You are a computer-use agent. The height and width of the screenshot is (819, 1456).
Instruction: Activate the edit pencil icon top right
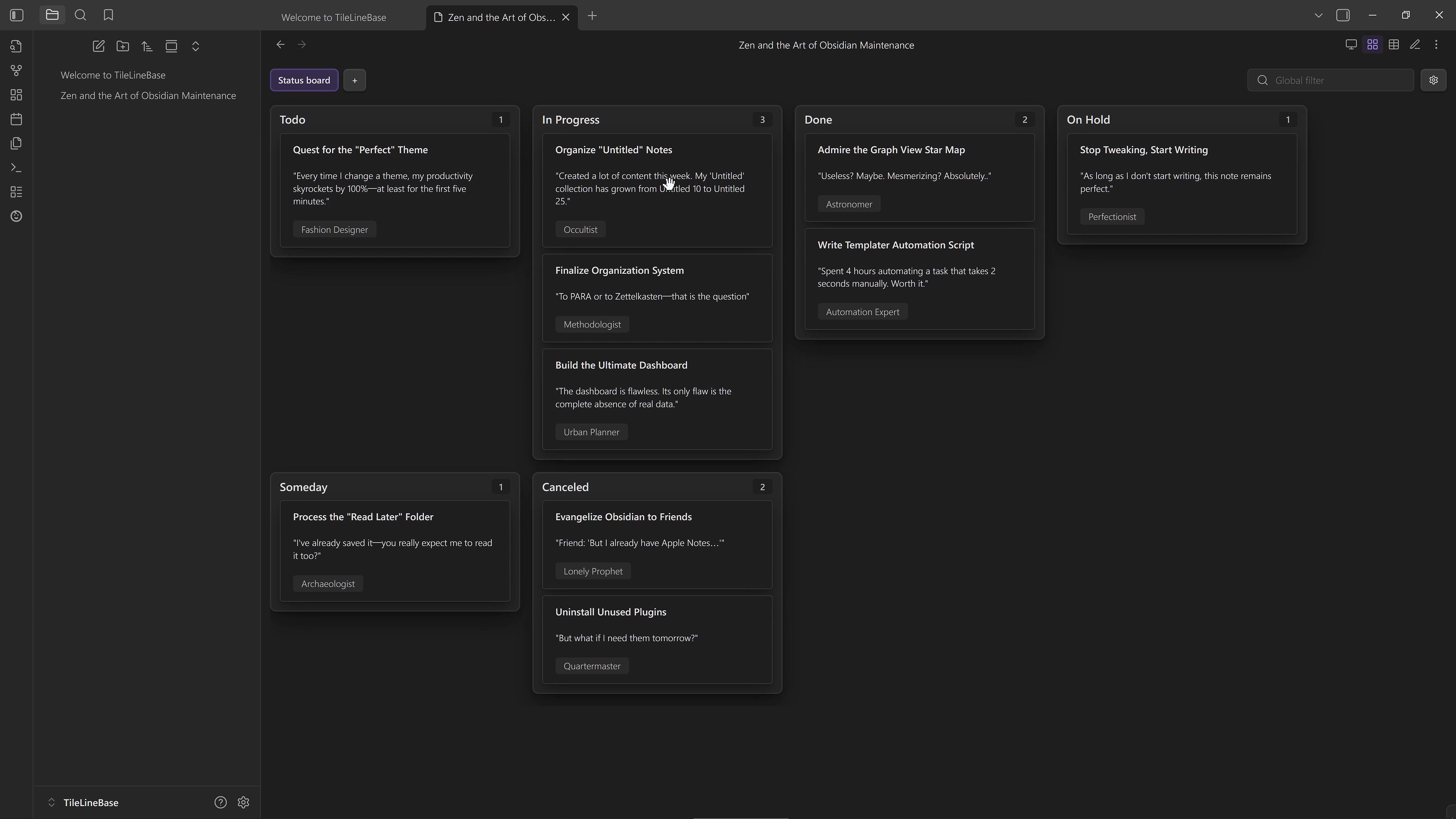click(x=1415, y=44)
